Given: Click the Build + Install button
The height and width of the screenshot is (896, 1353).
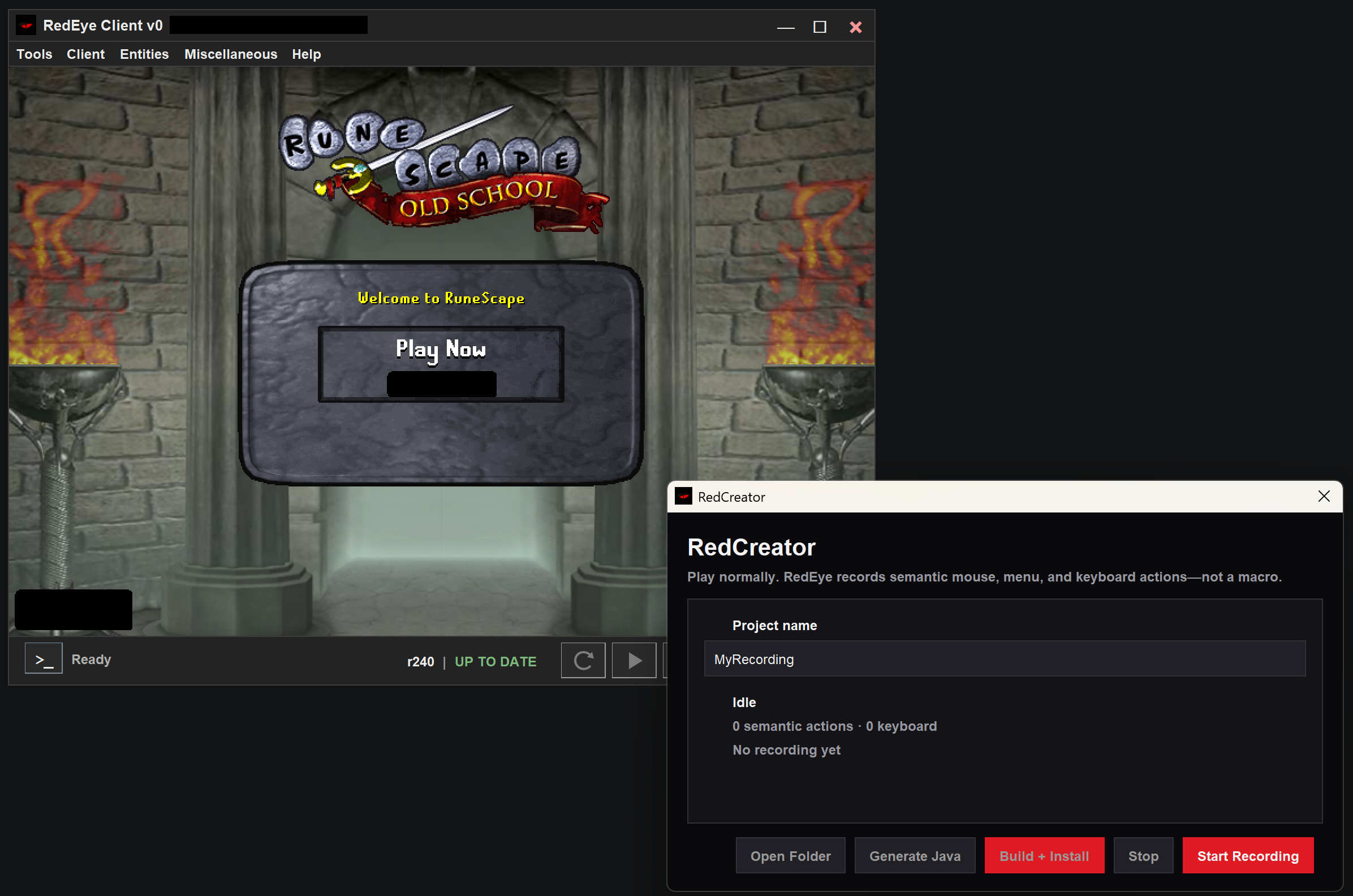Looking at the screenshot, I should pyautogui.click(x=1044, y=855).
